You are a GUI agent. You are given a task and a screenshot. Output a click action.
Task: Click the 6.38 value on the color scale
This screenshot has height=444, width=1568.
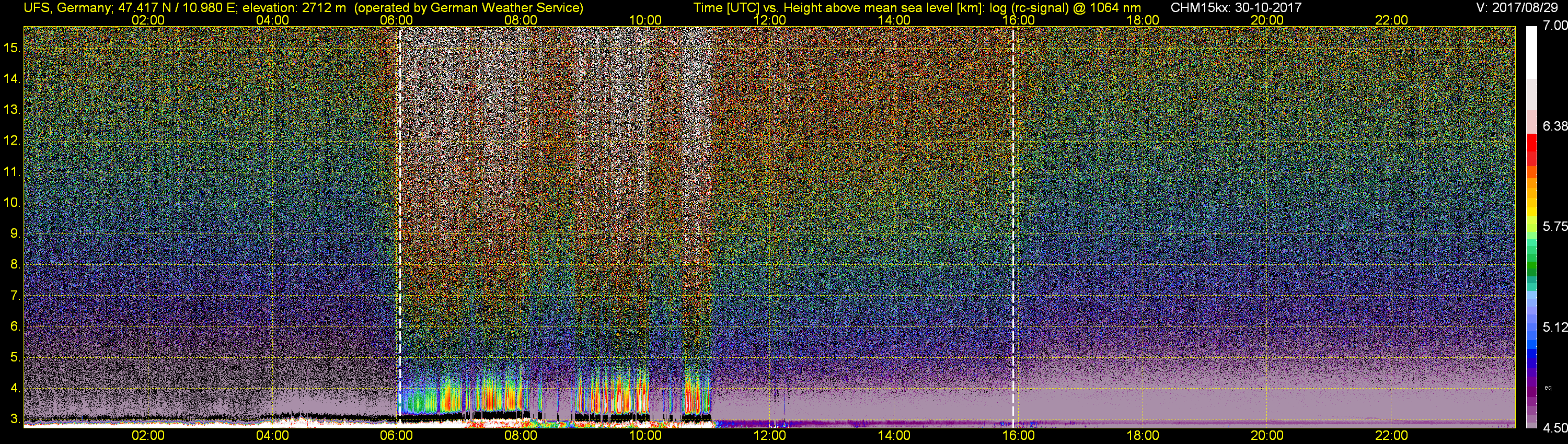[1555, 126]
